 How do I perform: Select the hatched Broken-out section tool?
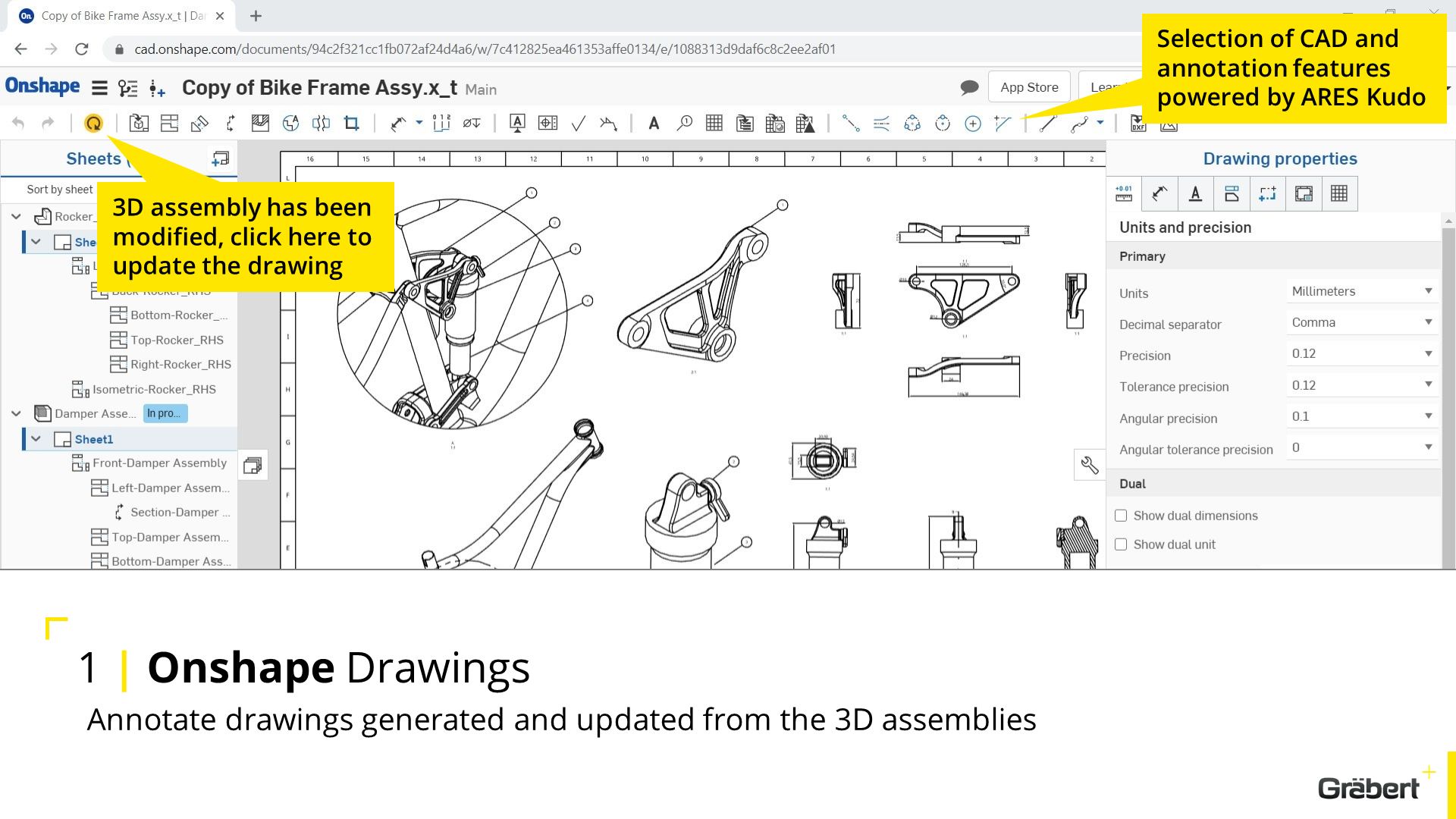tap(260, 123)
